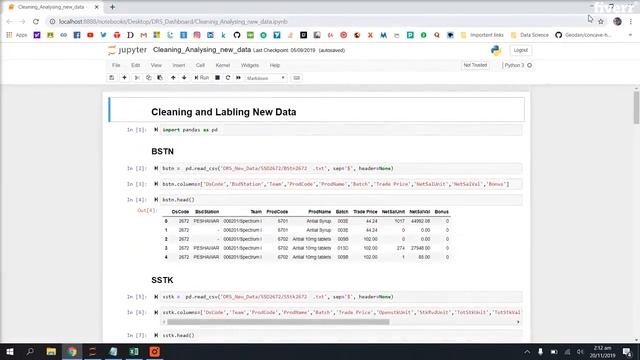Open Excel from the taskbar
This screenshot has width=640, height=360.
pyautogui.click(x=134, y=351)
